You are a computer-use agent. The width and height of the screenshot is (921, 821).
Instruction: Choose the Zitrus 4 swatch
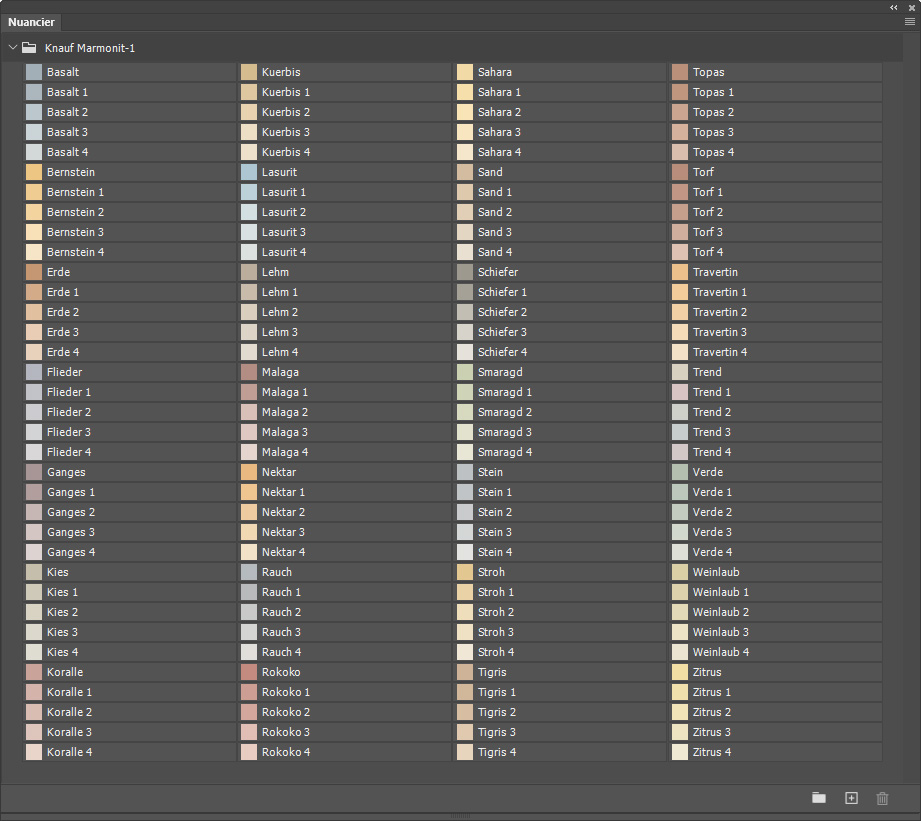(x=680, y=752)
